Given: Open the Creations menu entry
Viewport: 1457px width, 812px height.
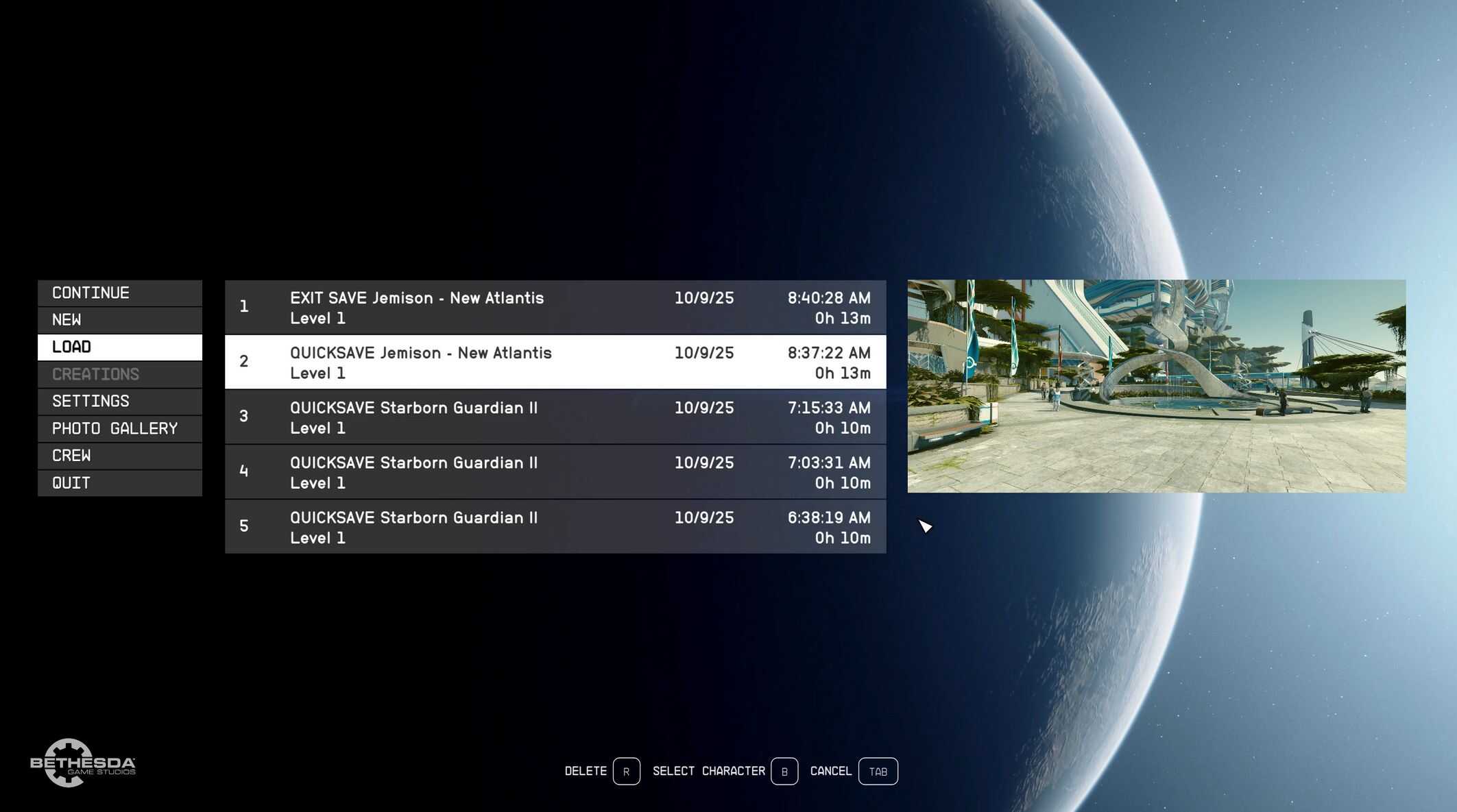Looking at the screenshot, I should pyautogui.click(x=119, y=374).
